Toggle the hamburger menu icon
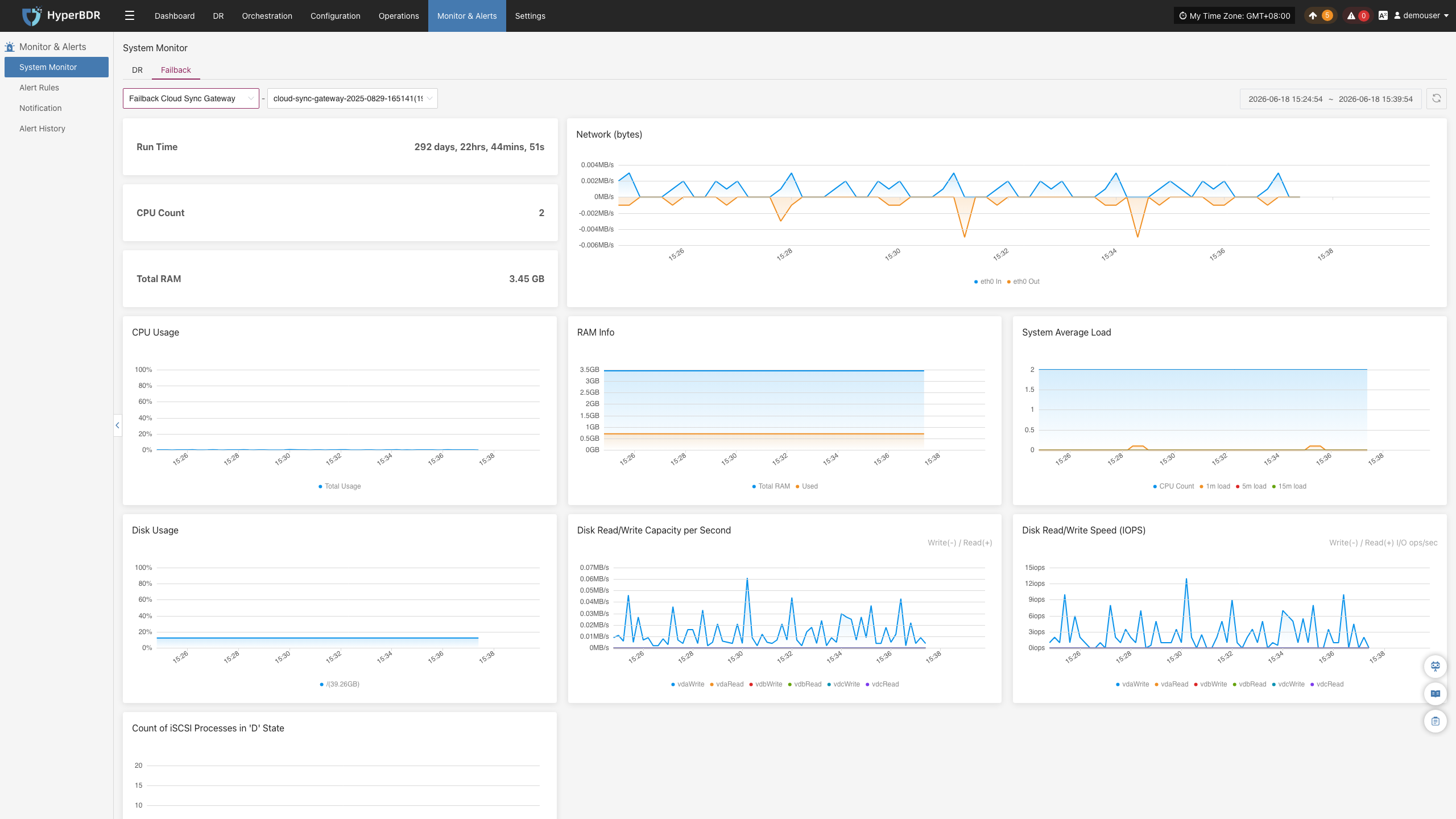 coord(130,16)
